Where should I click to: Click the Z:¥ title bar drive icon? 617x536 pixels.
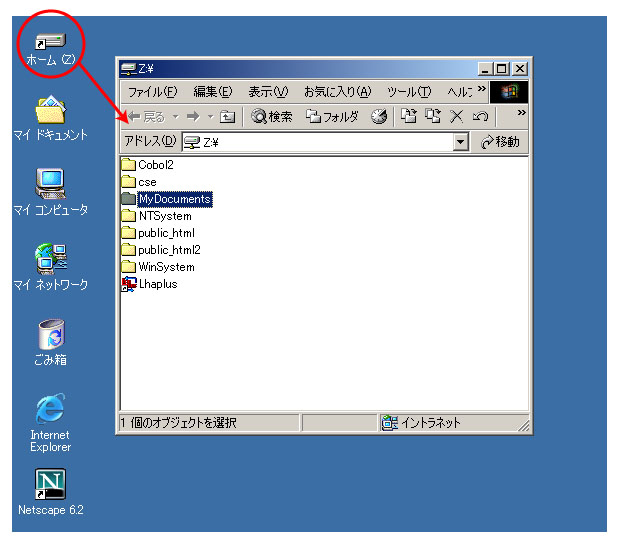129,69
